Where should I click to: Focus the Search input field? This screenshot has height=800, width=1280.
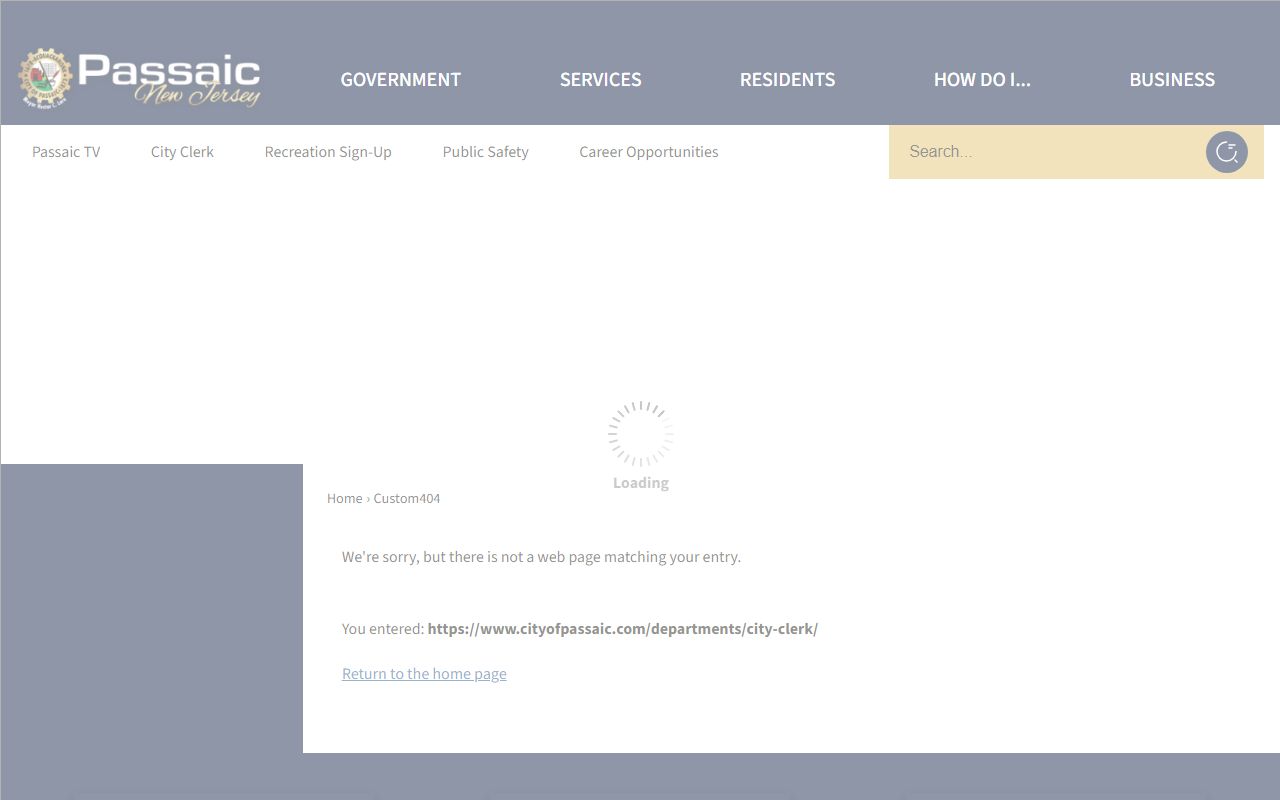[1046, 152]
